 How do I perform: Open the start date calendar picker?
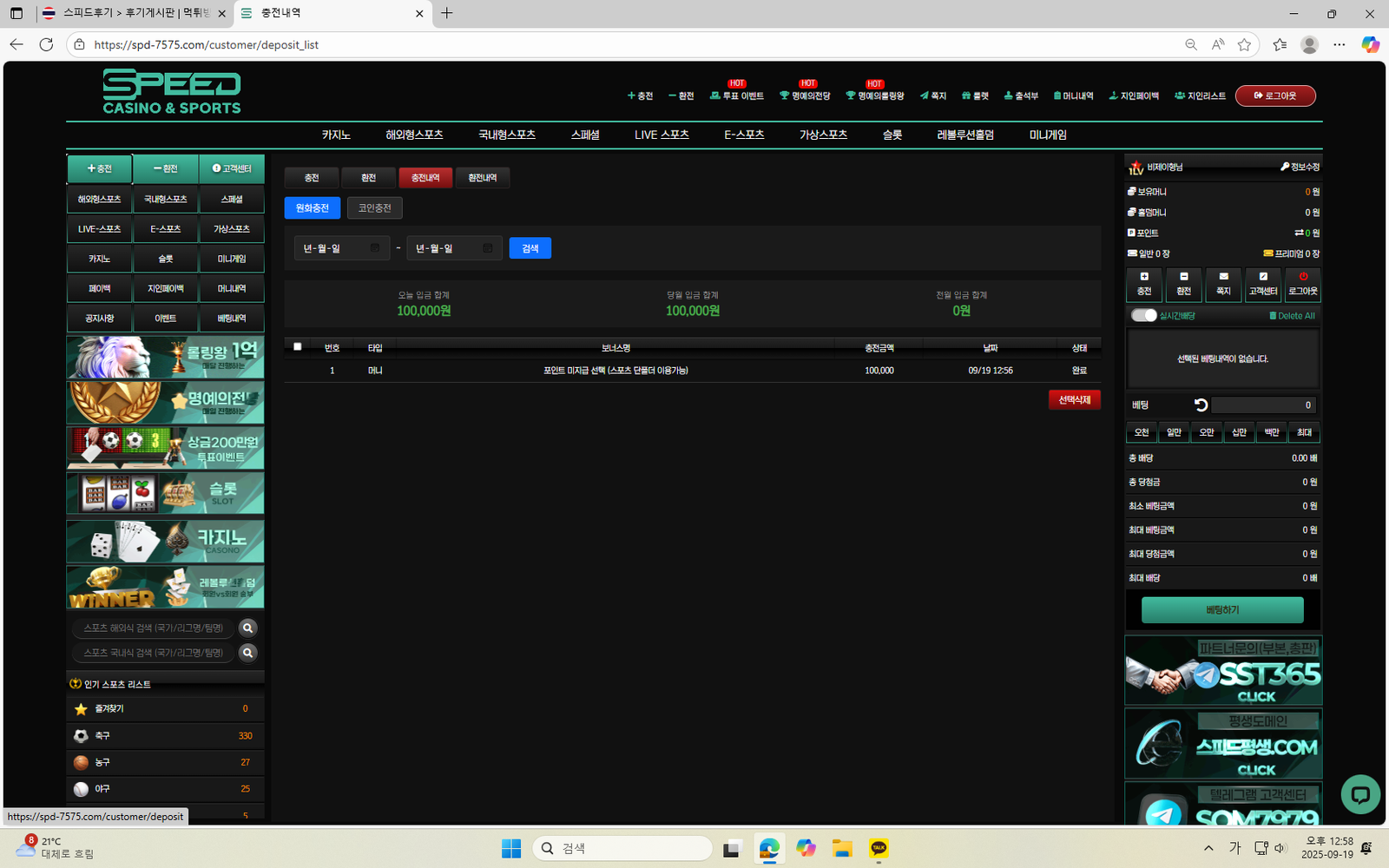[375, 248]
